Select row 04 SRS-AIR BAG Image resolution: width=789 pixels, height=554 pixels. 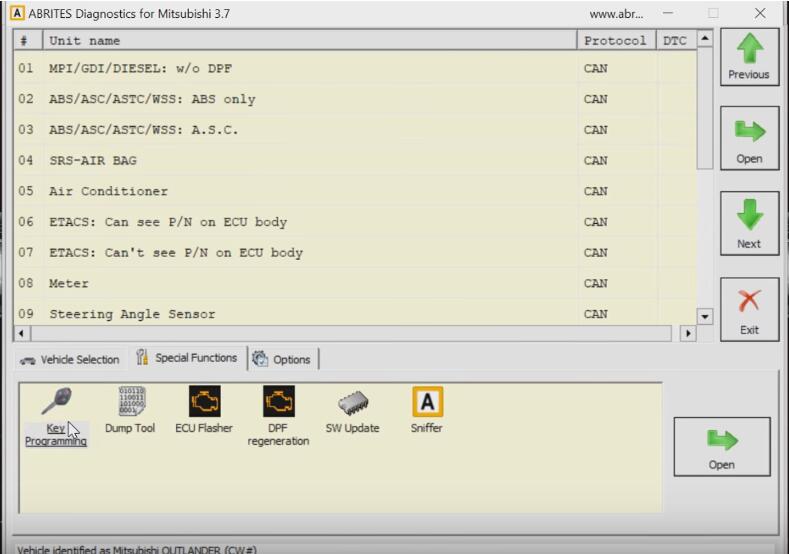click(x=355, y=161)
